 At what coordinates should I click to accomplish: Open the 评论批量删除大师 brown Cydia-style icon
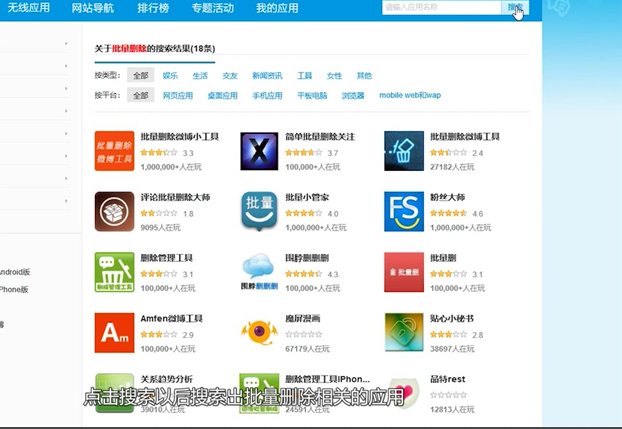pos(114,212)
